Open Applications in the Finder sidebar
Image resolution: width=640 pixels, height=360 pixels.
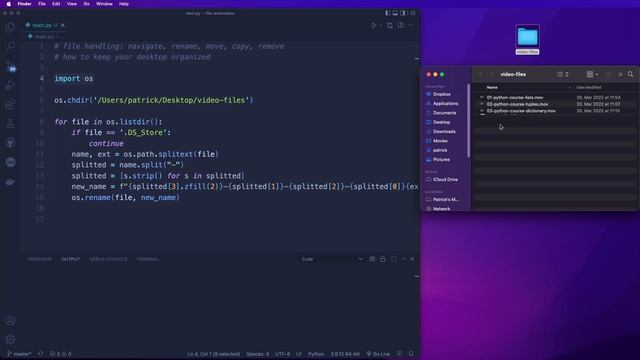pos(445,104)
